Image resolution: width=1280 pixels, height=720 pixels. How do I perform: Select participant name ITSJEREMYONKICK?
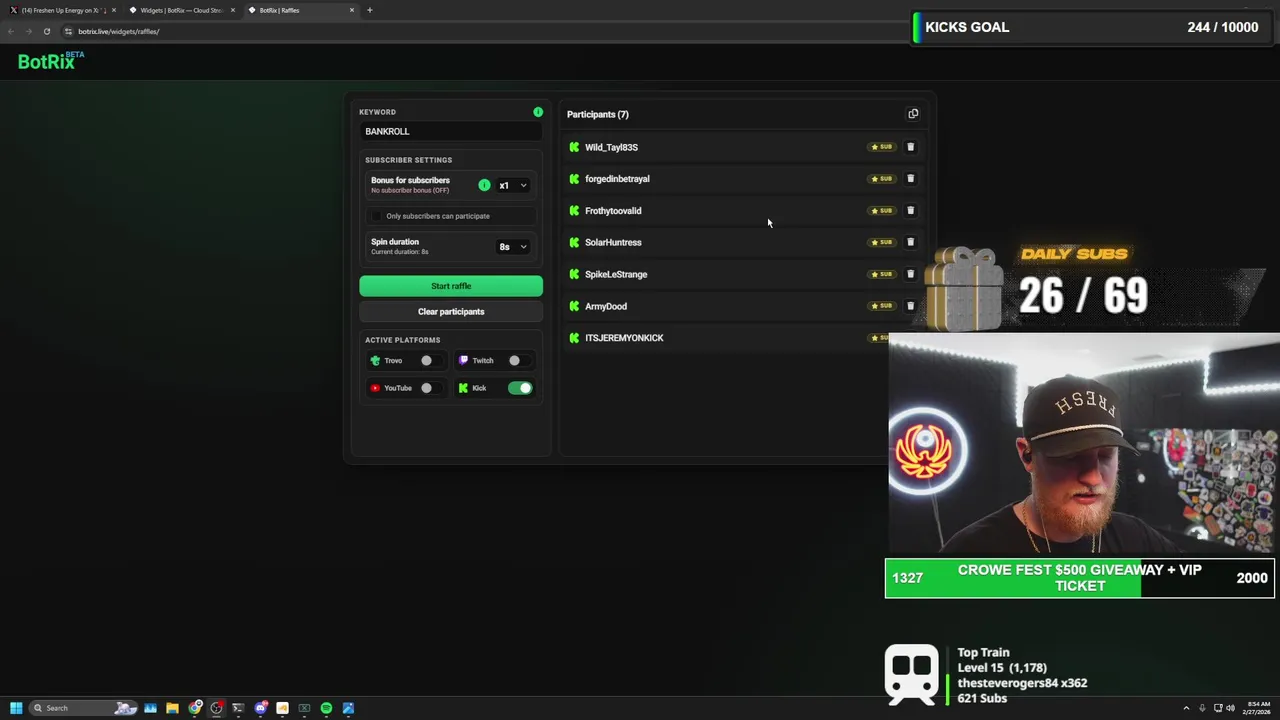(x=624, y=338)
